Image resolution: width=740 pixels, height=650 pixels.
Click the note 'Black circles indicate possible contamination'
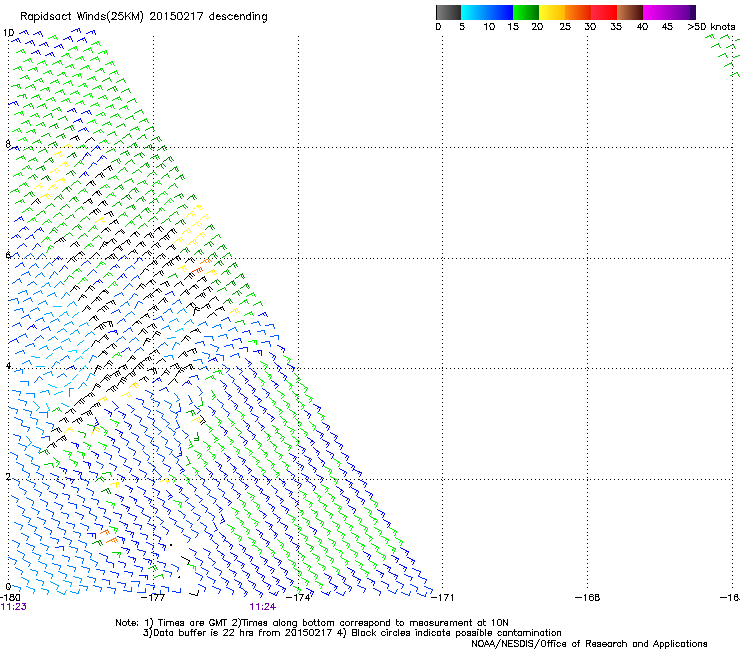click(456, 633)
